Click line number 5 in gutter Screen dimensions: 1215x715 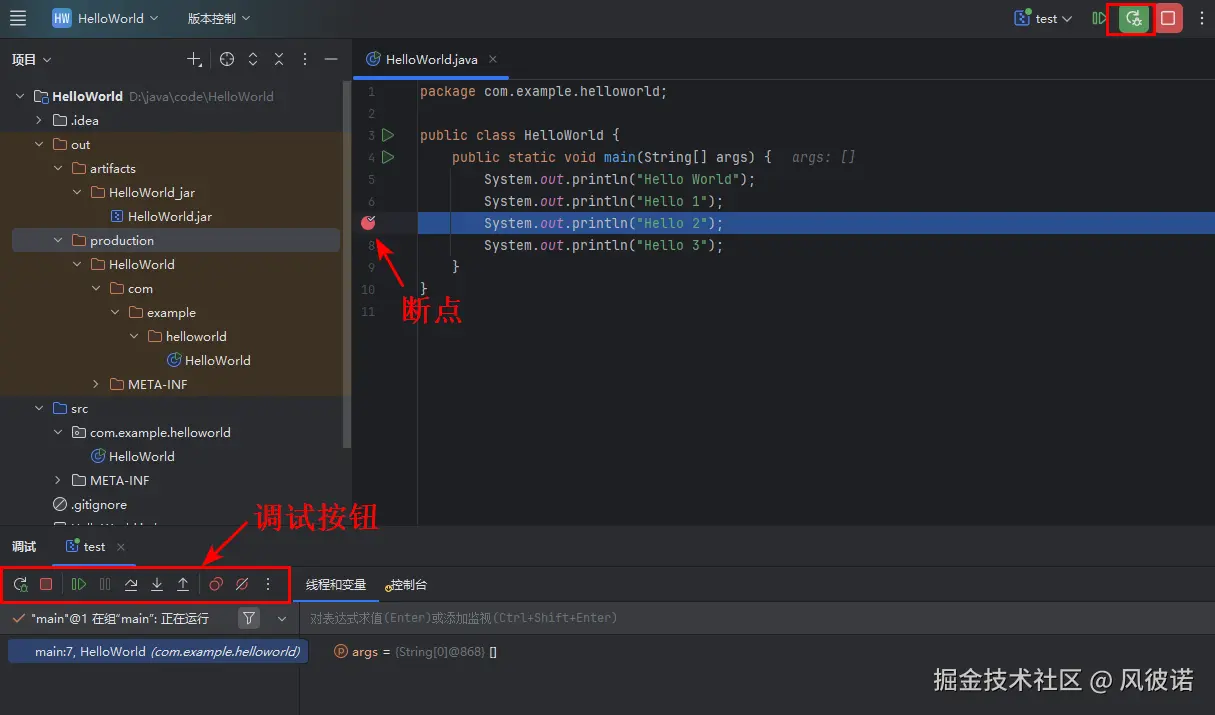pyautogui.click(x=371, y=179)
